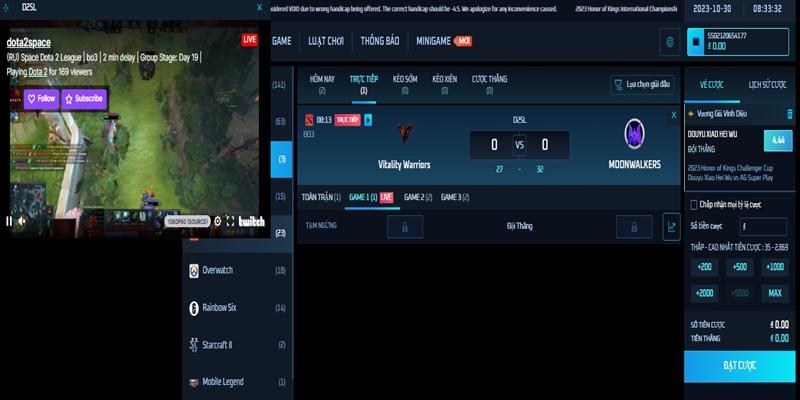Click the MOONWALKERS team logo

pyautogui.click(x=634, y=134)
